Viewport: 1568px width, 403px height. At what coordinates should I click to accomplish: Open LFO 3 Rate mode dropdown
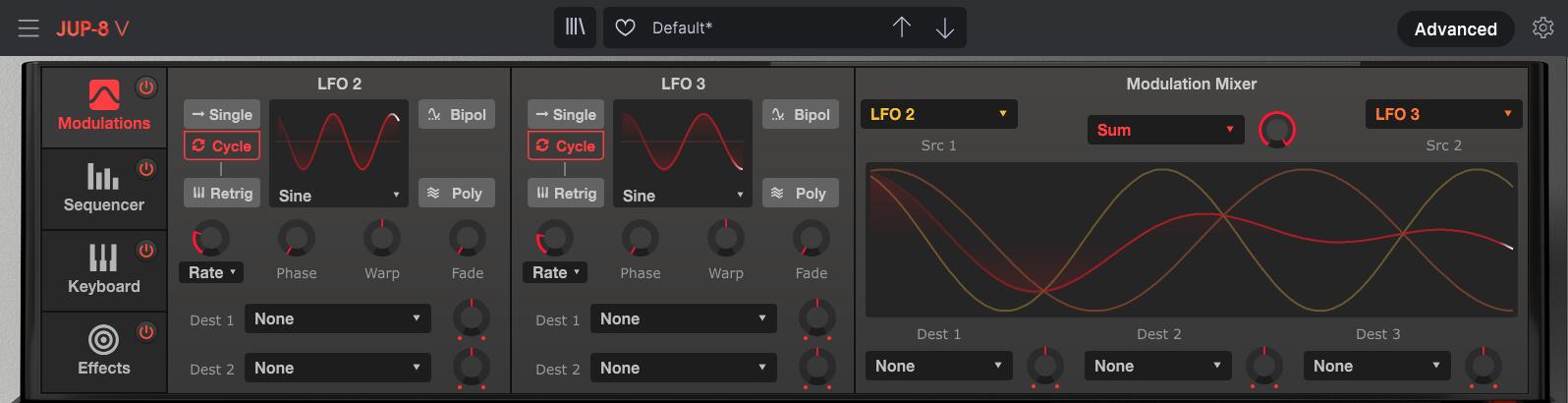pyautogui.click(x=554, y=272)
